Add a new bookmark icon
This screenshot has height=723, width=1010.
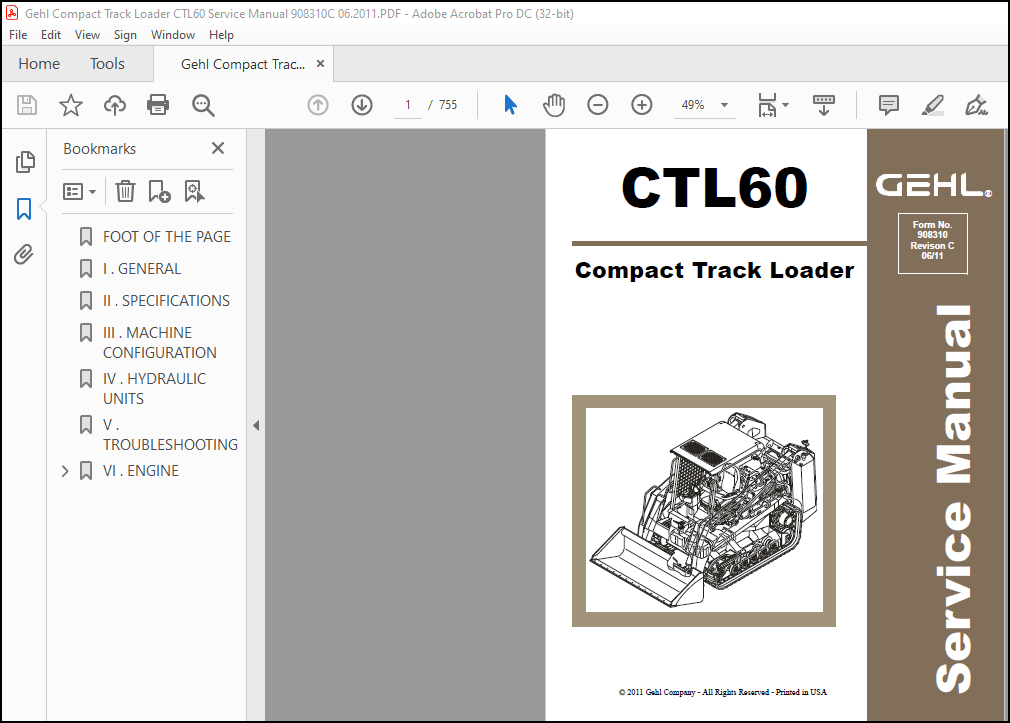(159, 191)
